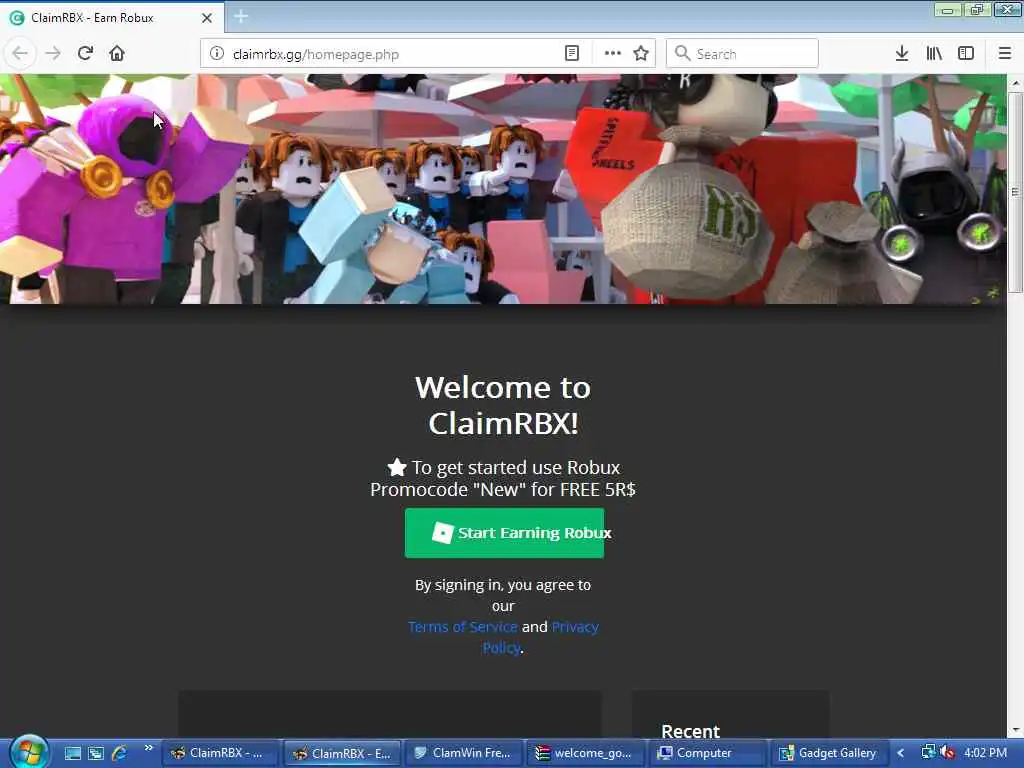Select the ClaimRBX - Earn Robux tab
Image resolution: width=1024 pixels, height=768 pixels.
click(x=112, y=18)
